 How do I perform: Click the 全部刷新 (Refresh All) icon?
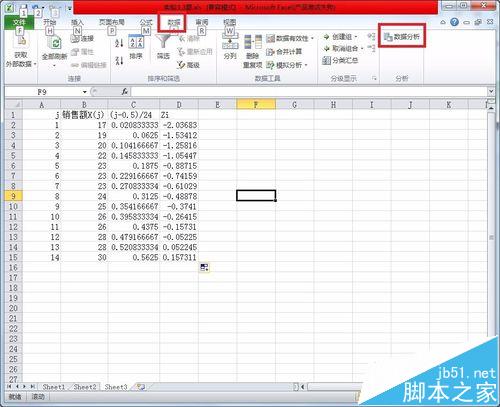coord(55,44)
